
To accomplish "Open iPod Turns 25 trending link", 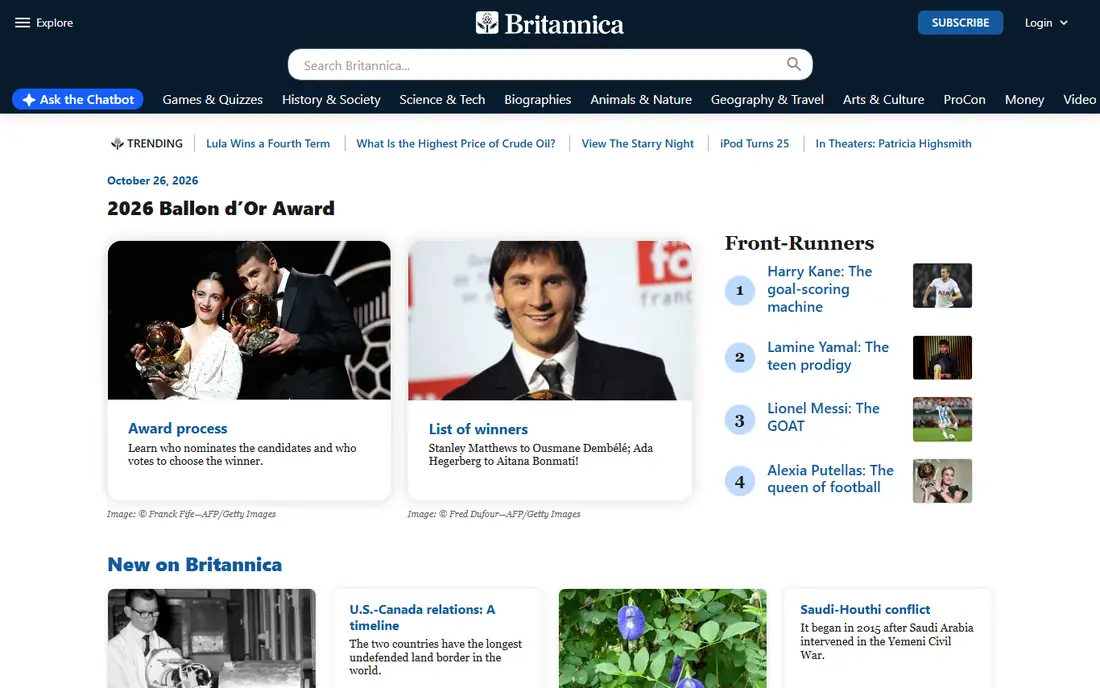I will (754, 144).
